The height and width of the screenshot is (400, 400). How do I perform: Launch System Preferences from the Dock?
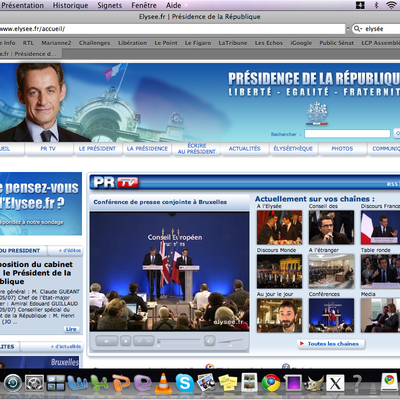34,383
